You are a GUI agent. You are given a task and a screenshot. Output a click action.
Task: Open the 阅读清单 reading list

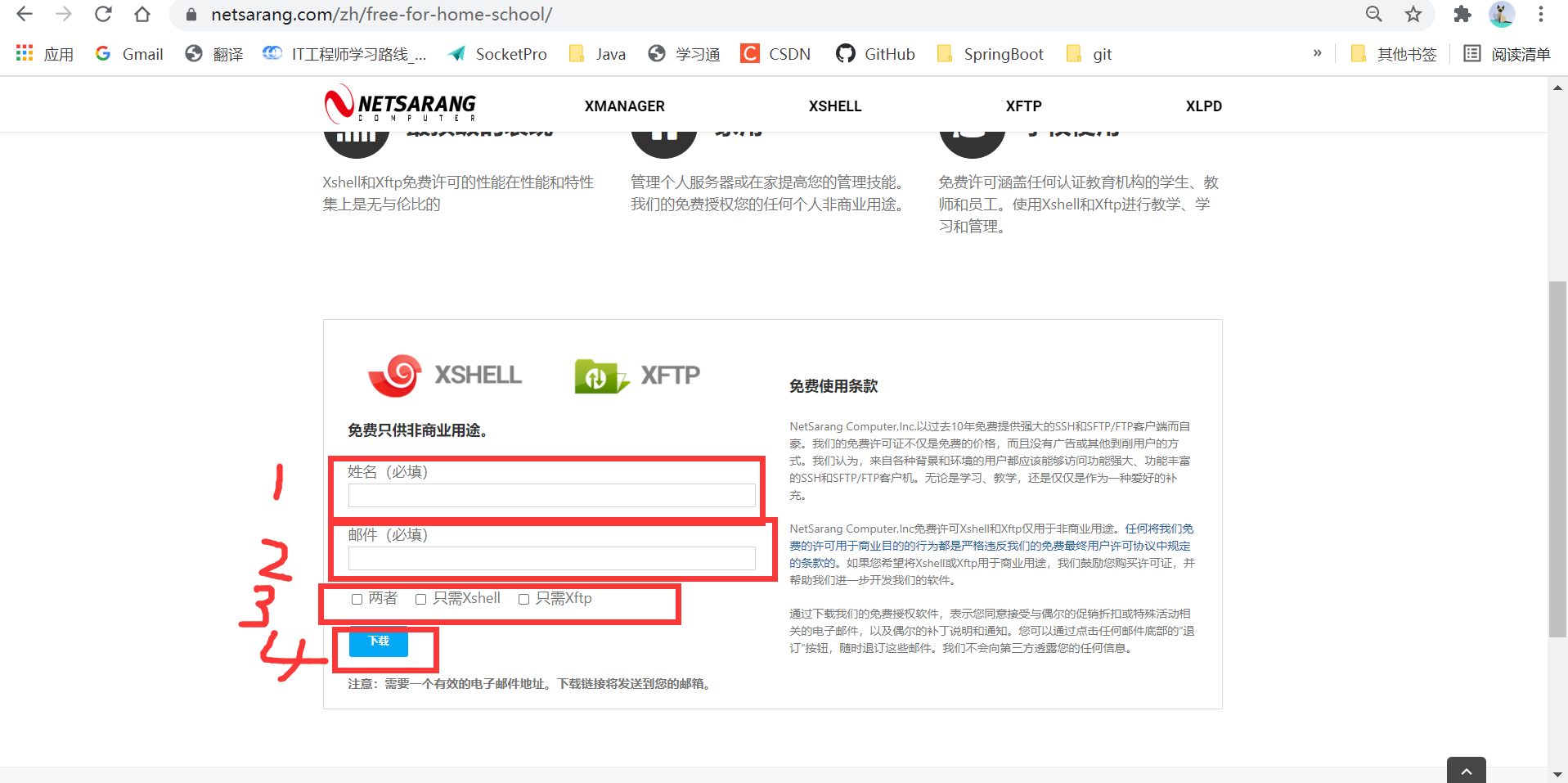click(x=1507, y=54)
